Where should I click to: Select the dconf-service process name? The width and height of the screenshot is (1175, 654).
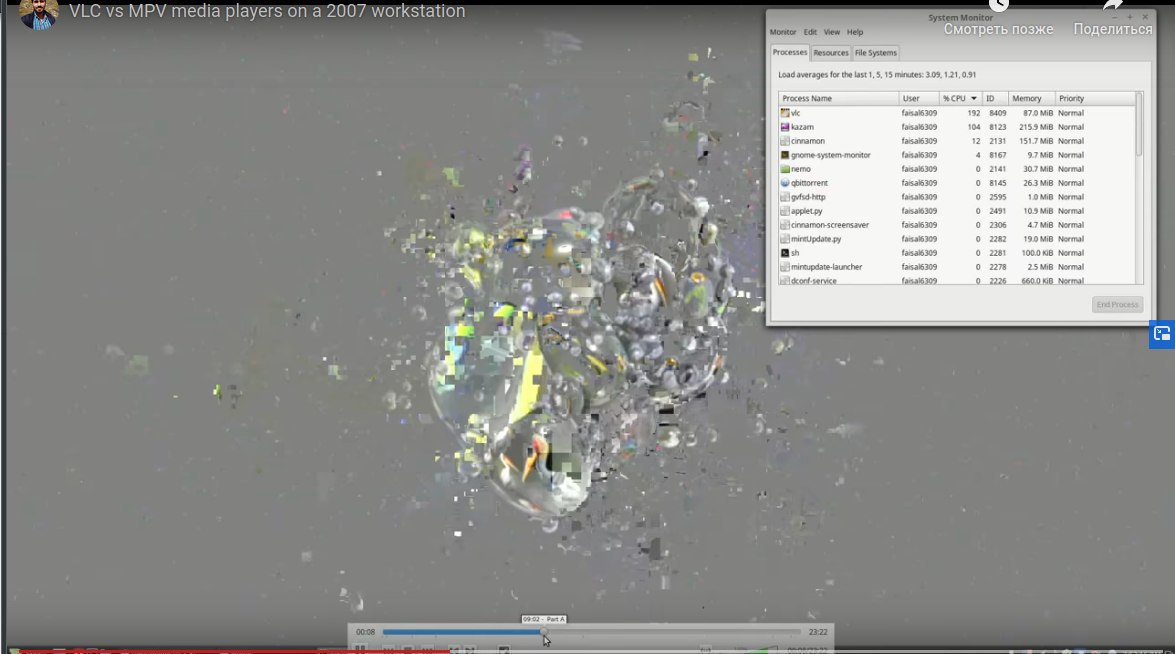pyautogui.click(x=814, y=280)
